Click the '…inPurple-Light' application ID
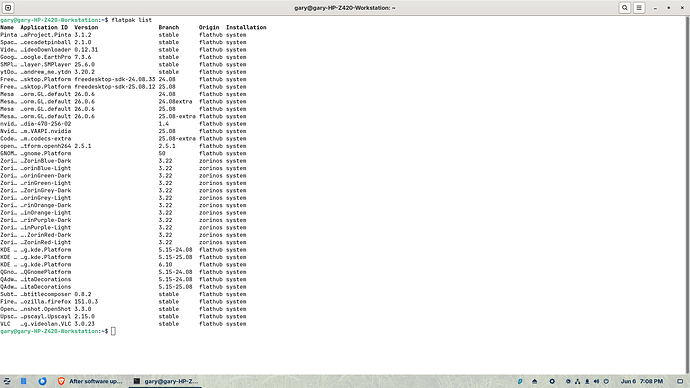Screen dimensions: 690x388 pos(45,227)
